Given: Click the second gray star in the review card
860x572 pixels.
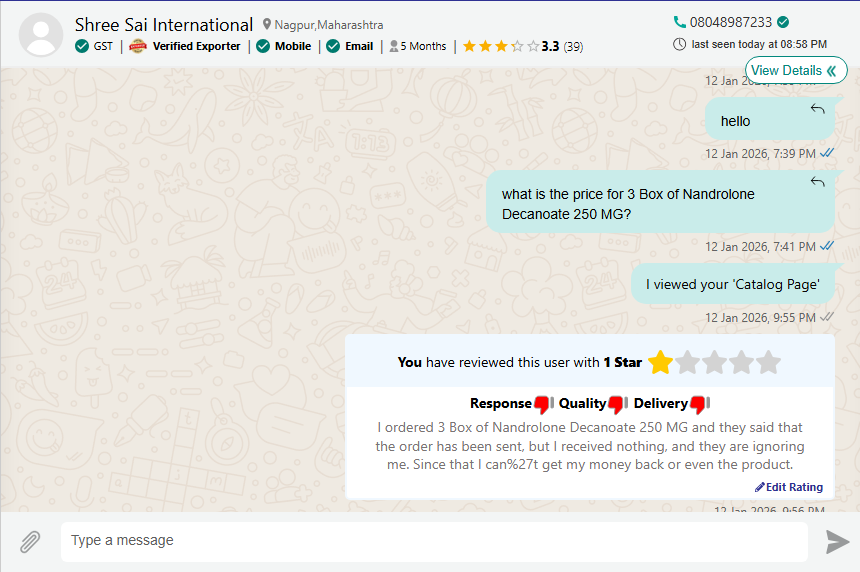Looking at the screenshot, I should click(x=687, y=363).
